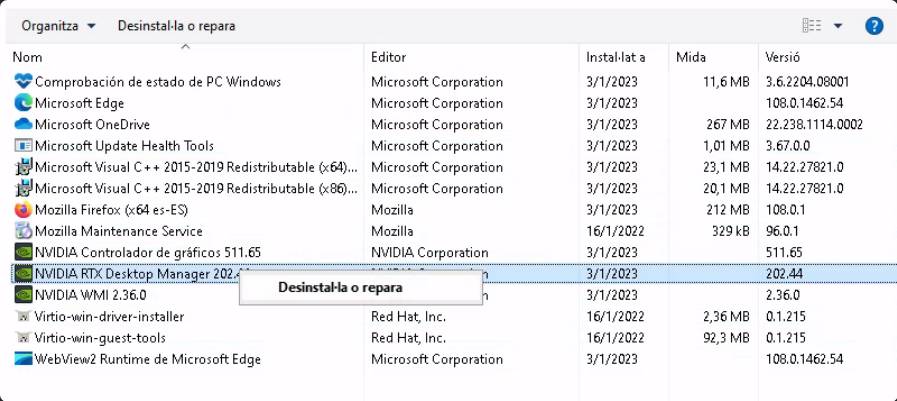The height and width of the screenshot is (401, 897).
Task: Click the Microsoft Edge program icon
Action: tap(24, 103)
